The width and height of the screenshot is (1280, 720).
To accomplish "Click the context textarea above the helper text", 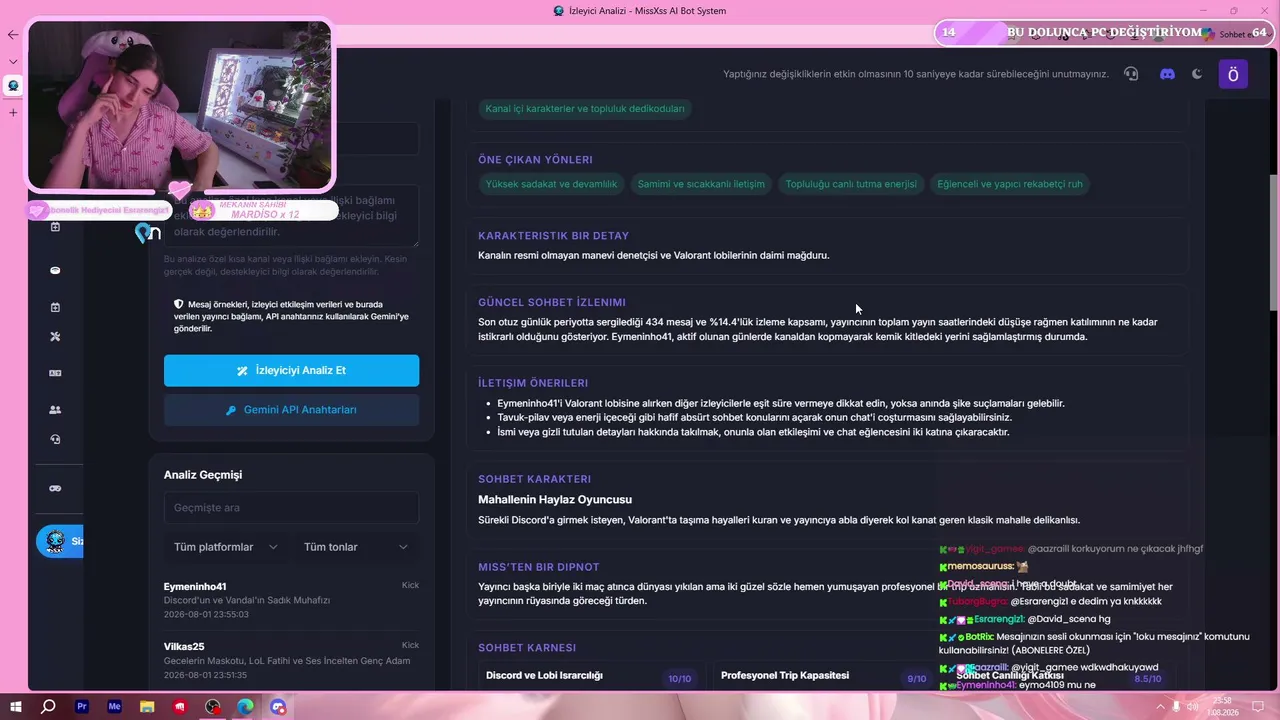I will pyautogui.click(x=291, y=216).
